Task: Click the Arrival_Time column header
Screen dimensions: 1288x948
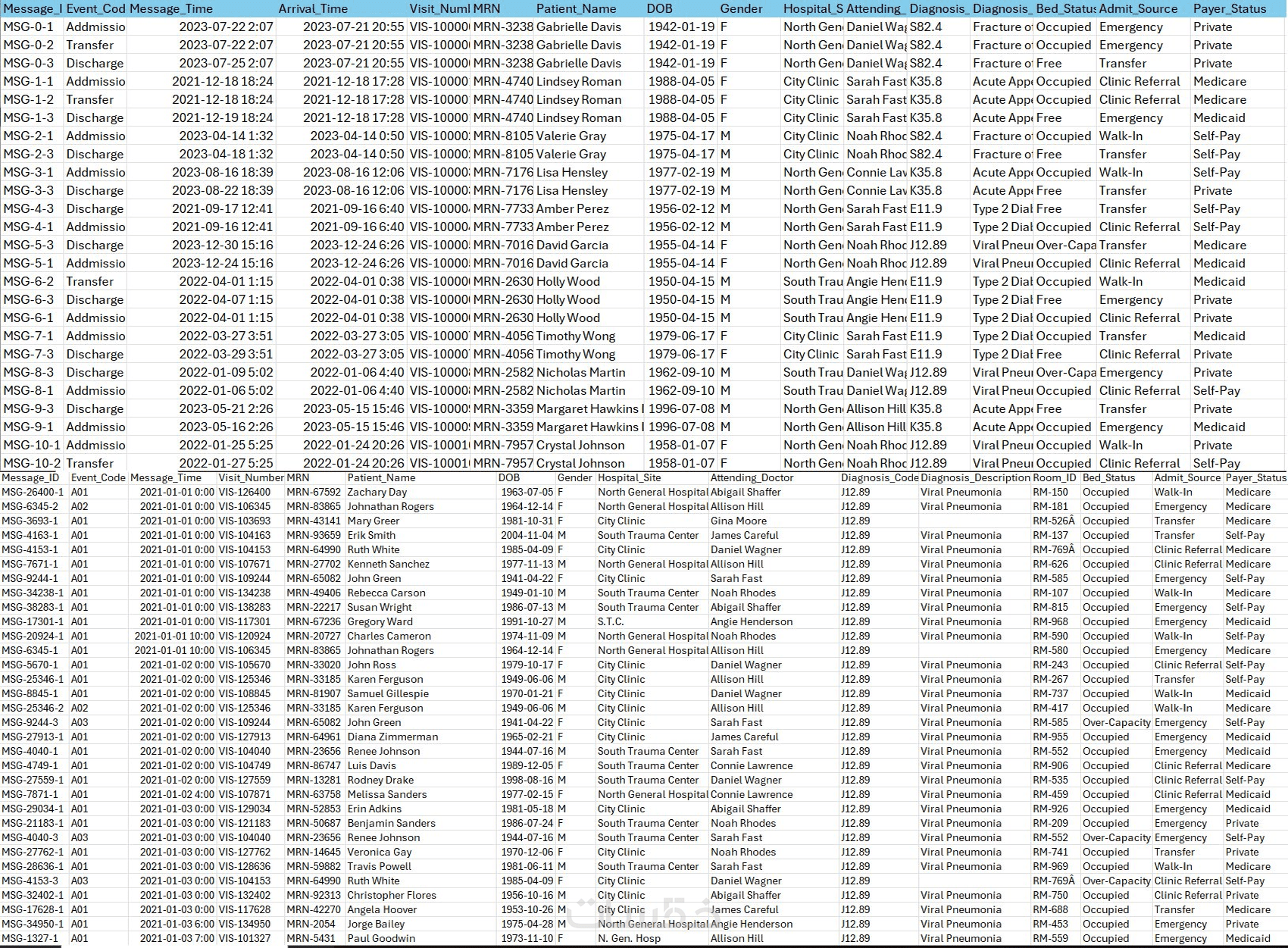Action: (x=313, y=8)
